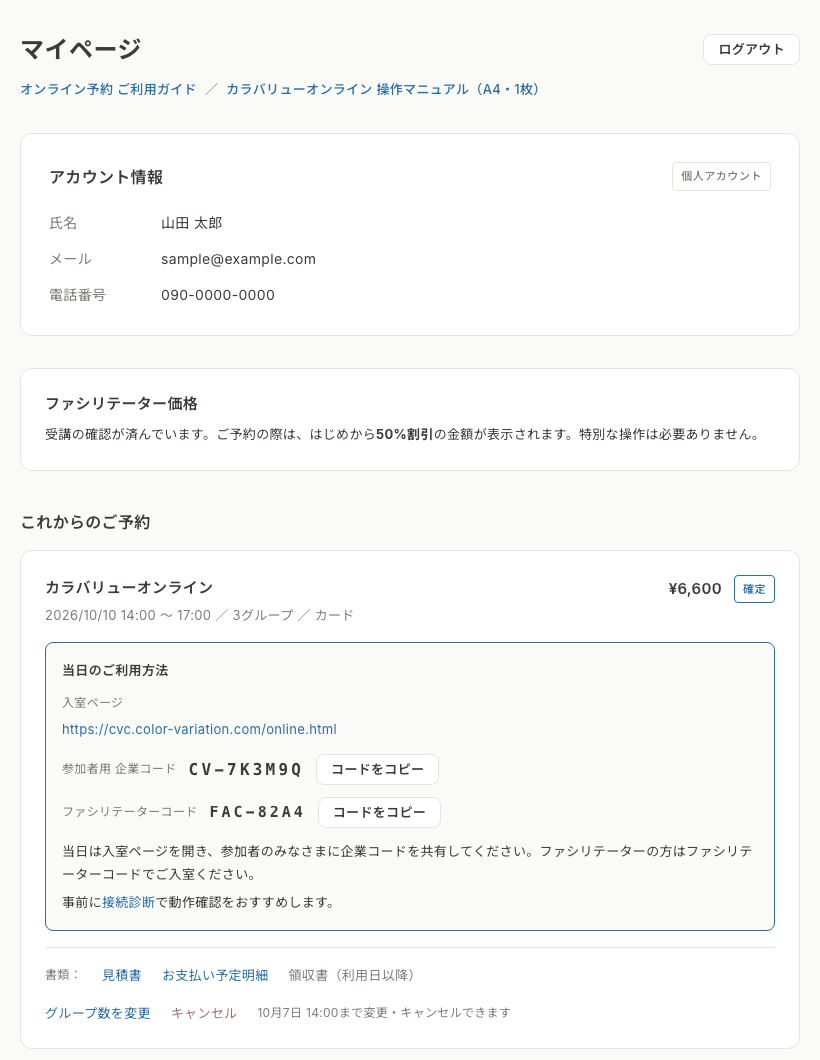The height and width of the screenshot is (1060, 820).
Task: Click the 当日のご利用方法 heading
Action: point(115,671)
